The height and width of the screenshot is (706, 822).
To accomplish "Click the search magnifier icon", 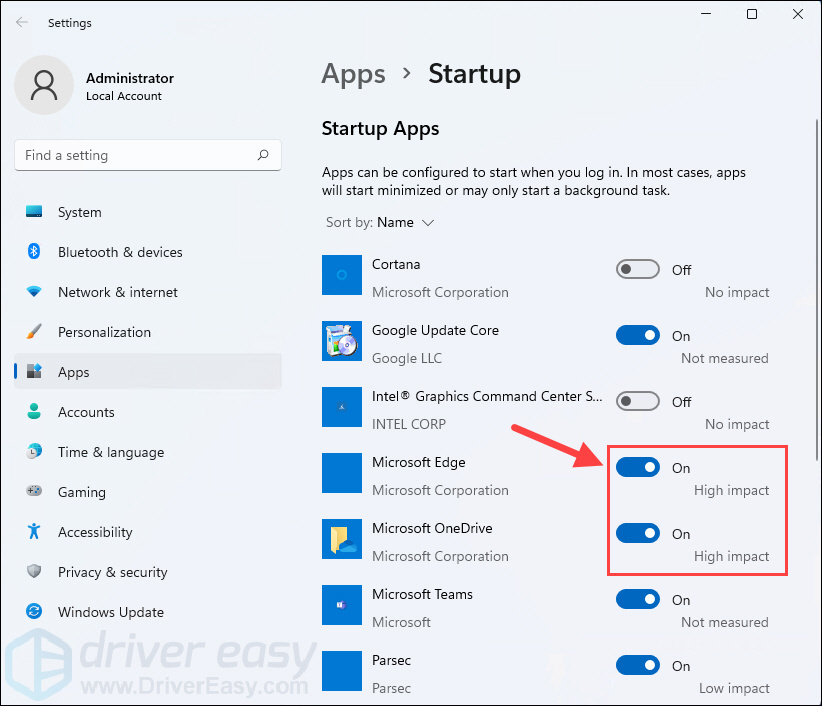I will point(263,155).
